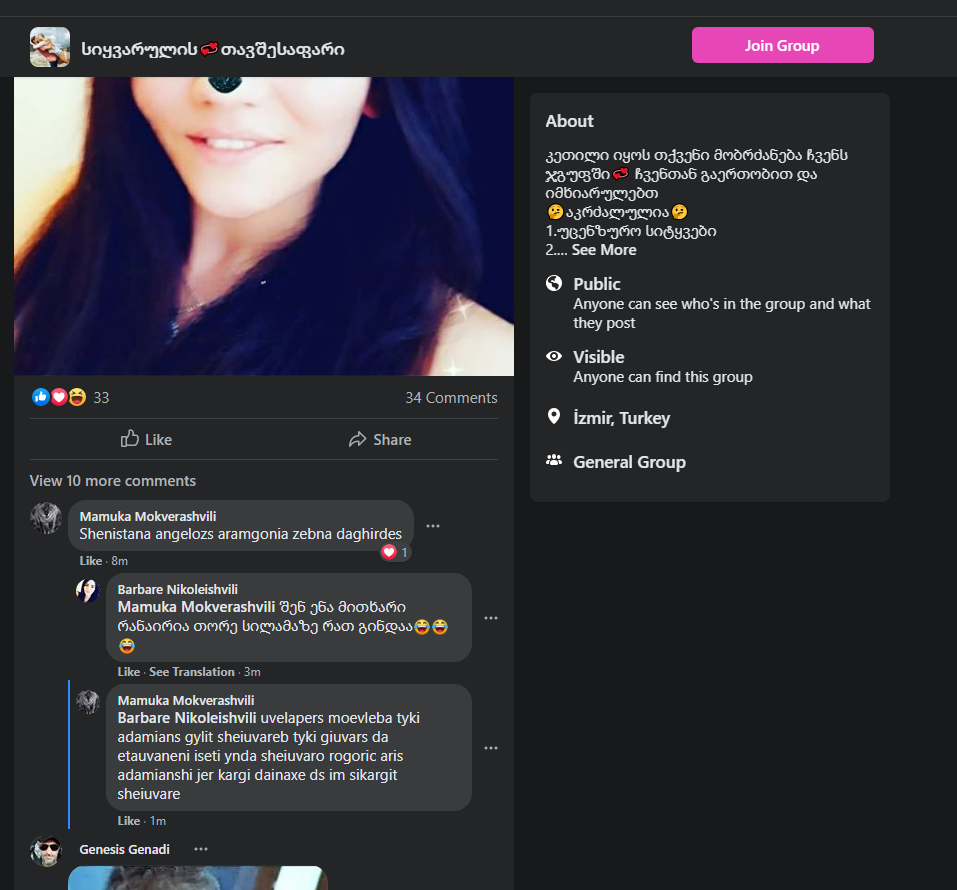
Task: Click the haha reaction icon on the post
Action: coord(76,397)
